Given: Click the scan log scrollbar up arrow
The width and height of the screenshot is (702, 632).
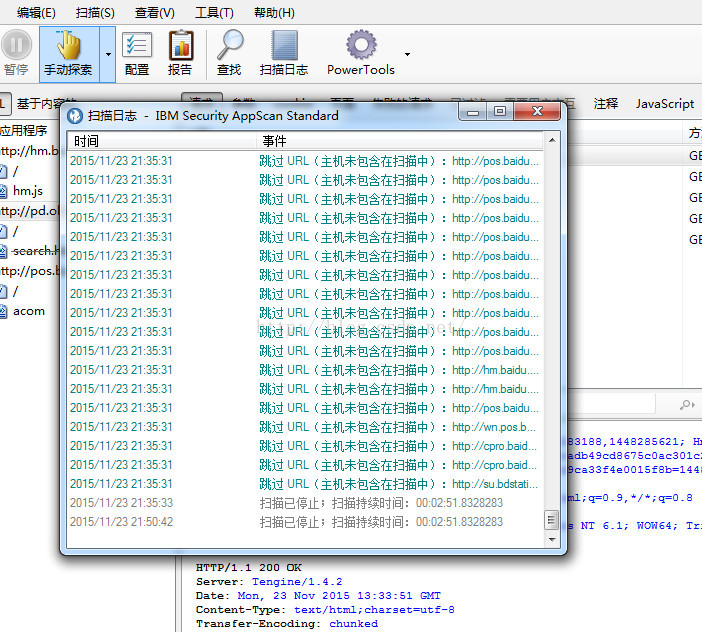Looking at the screenshot, I should coord(552,140).
